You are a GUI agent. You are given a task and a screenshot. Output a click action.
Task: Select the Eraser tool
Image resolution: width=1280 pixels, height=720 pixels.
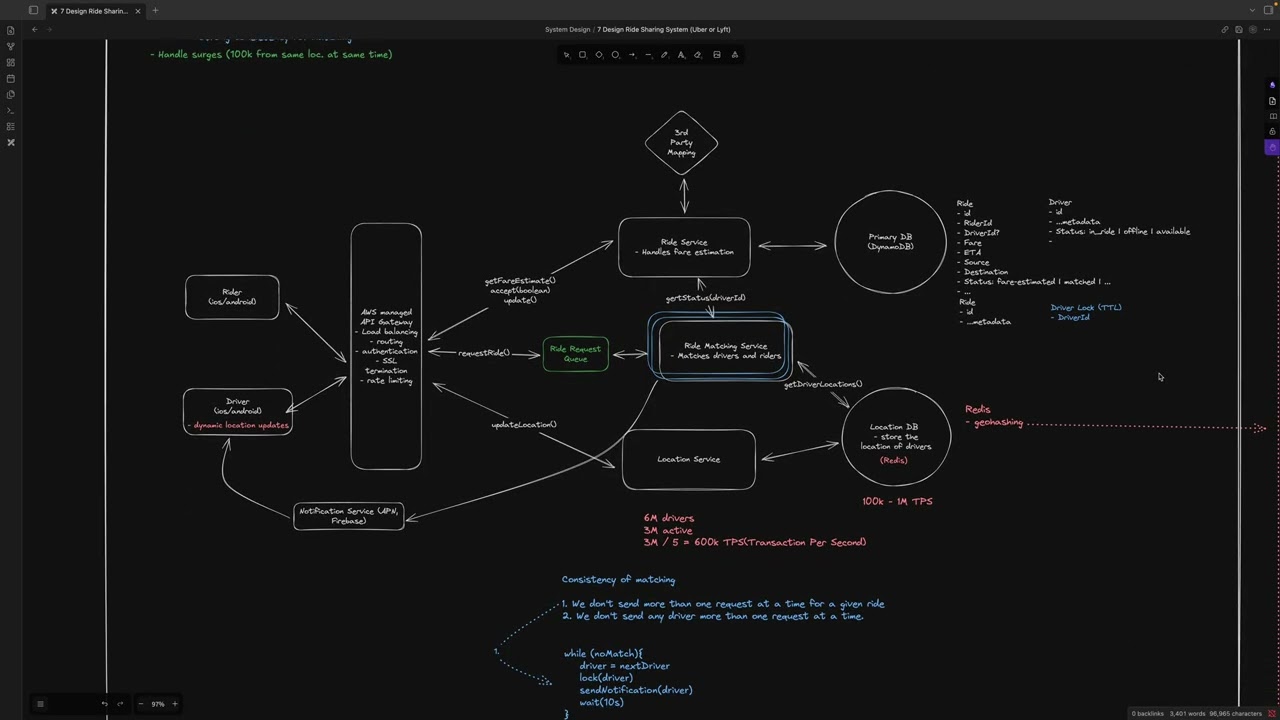click(x=697, y=55)
